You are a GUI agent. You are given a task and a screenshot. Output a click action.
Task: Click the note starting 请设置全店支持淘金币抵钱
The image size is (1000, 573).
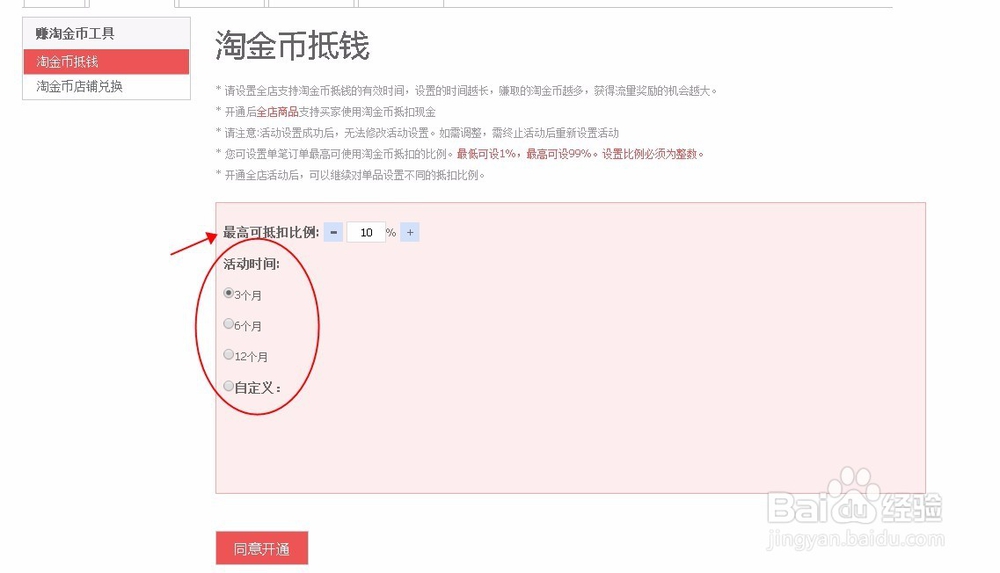coord(467,91)
